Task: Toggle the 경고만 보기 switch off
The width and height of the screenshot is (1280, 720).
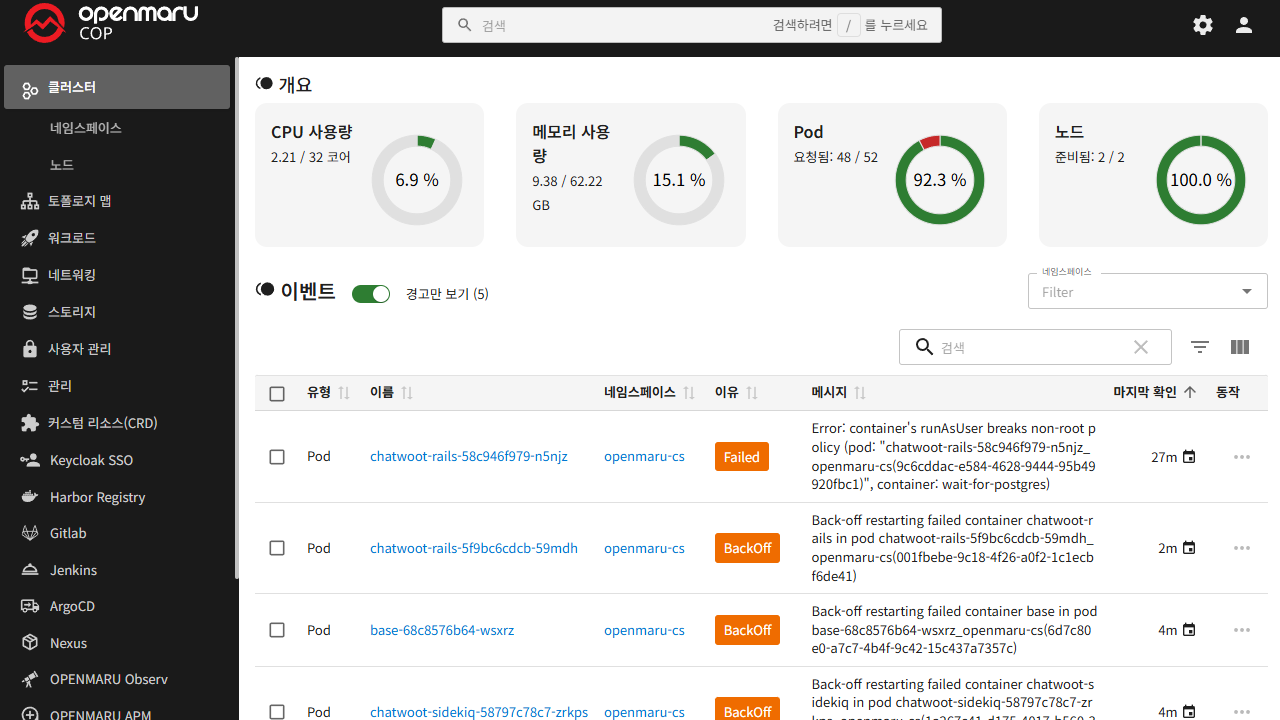Action: tap(371, 294)
